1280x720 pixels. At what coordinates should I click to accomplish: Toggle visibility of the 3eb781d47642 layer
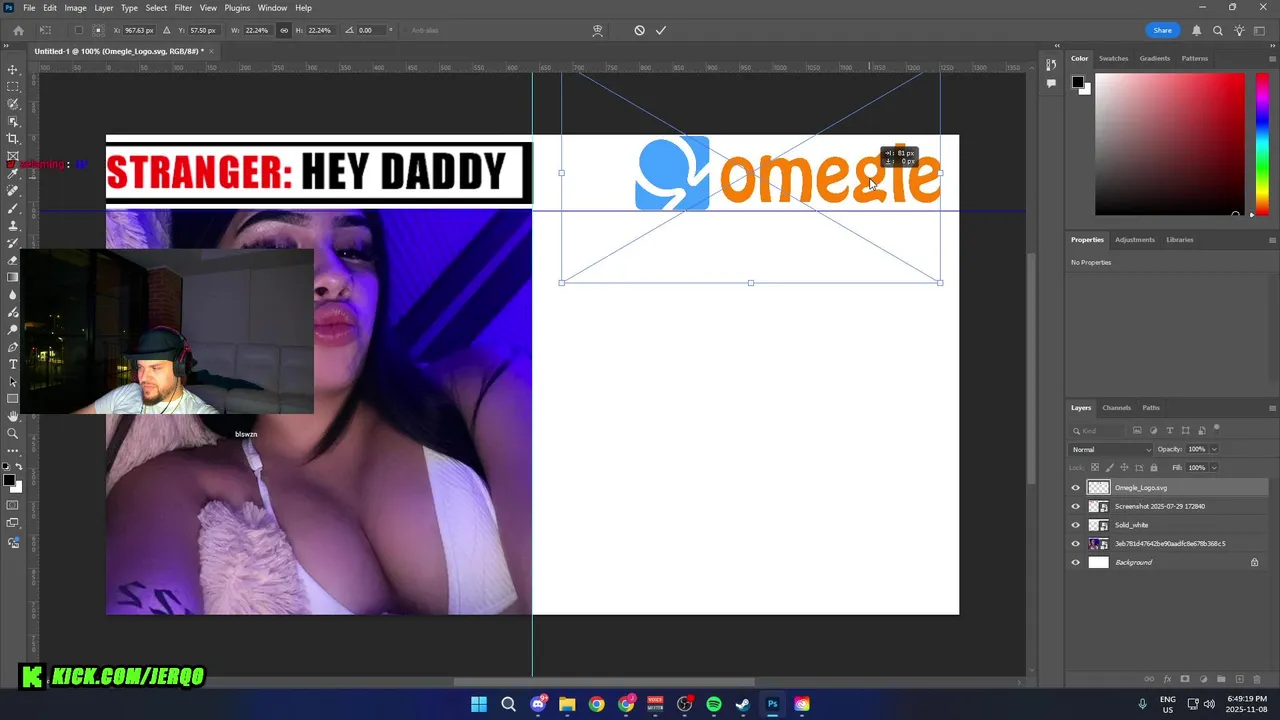[x=1076, y=544]
